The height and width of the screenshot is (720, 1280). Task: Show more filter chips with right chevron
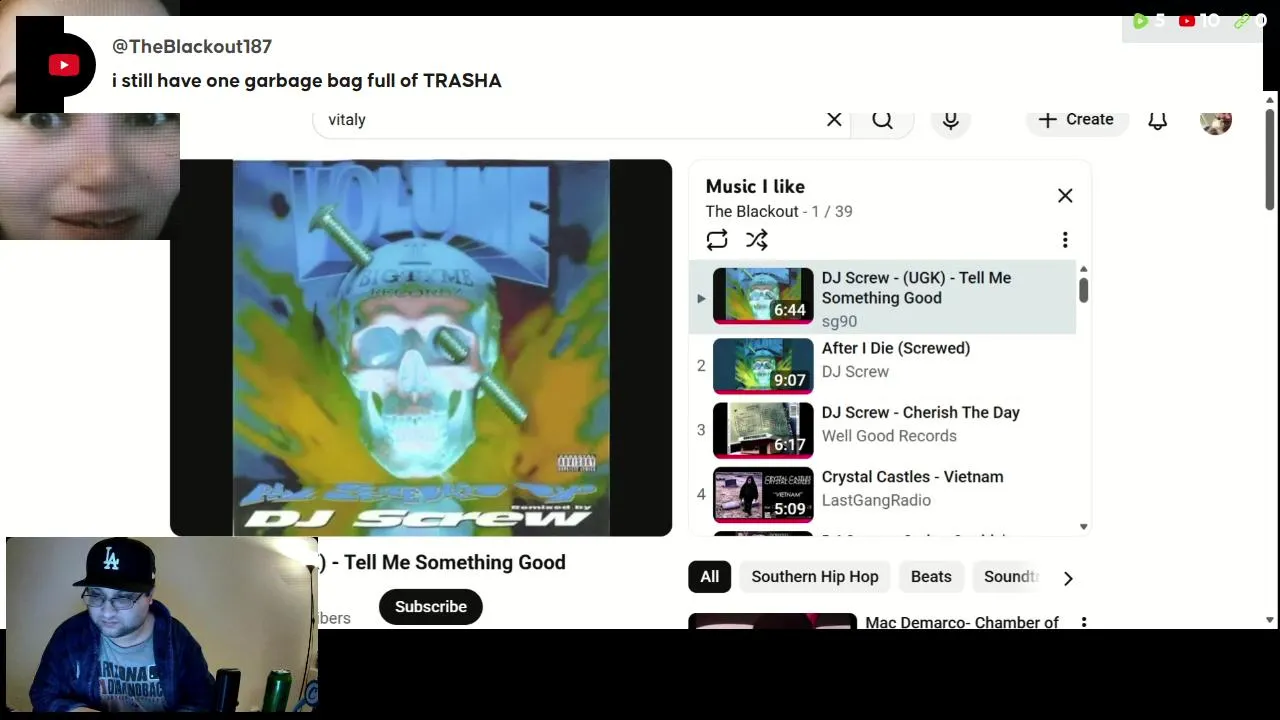(x=1068, y=578)
